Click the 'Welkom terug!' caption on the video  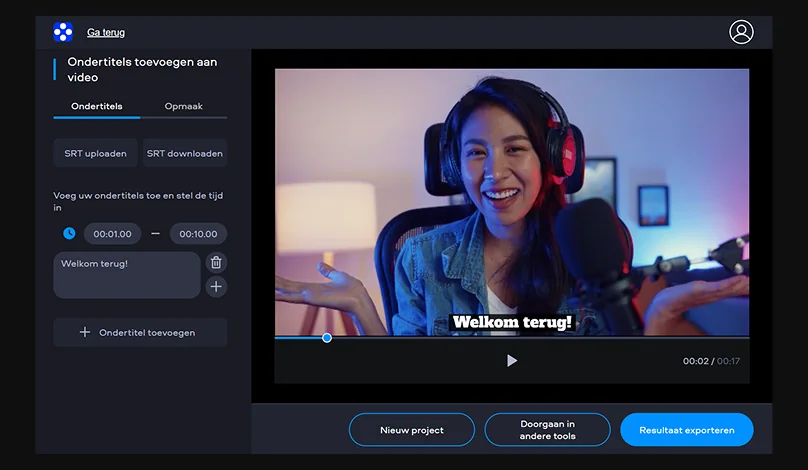click(x=512, y=322)
